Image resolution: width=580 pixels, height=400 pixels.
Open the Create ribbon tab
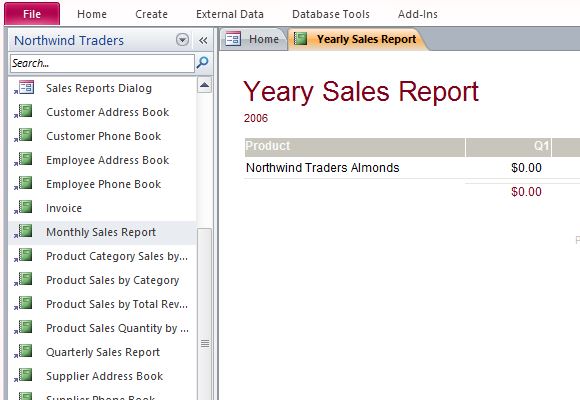tap(151, 14)
